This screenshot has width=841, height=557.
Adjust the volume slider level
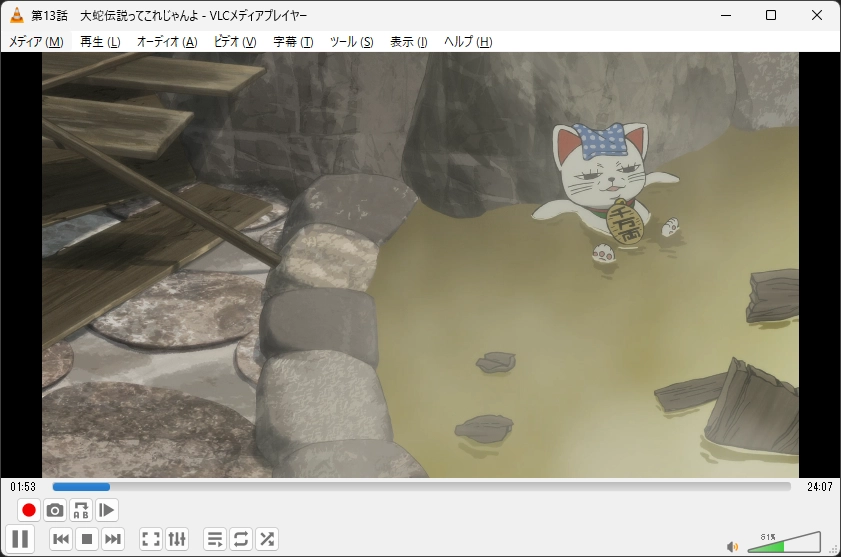coord(785,544)
